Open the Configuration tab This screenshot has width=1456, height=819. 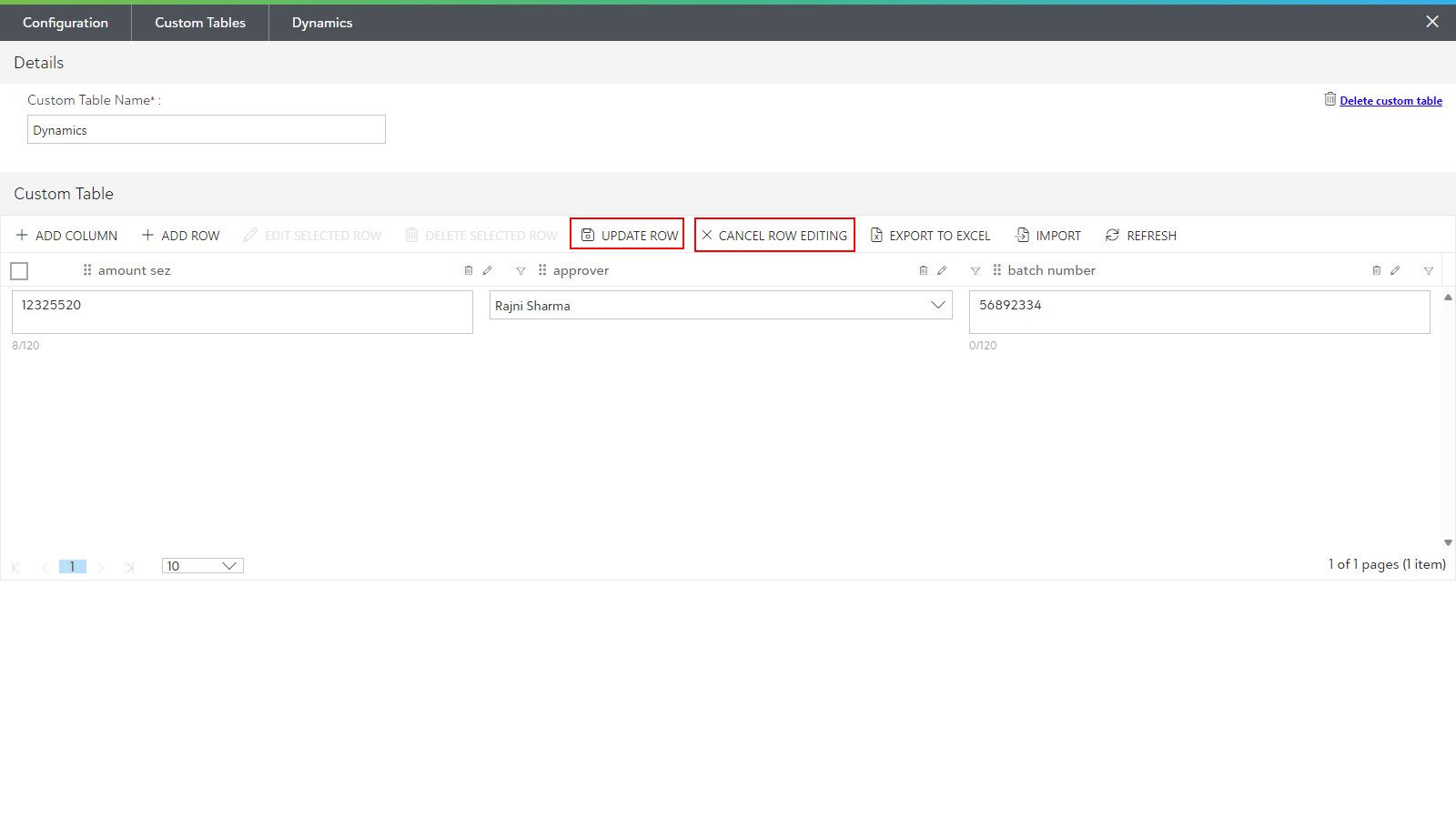point(66,23)
